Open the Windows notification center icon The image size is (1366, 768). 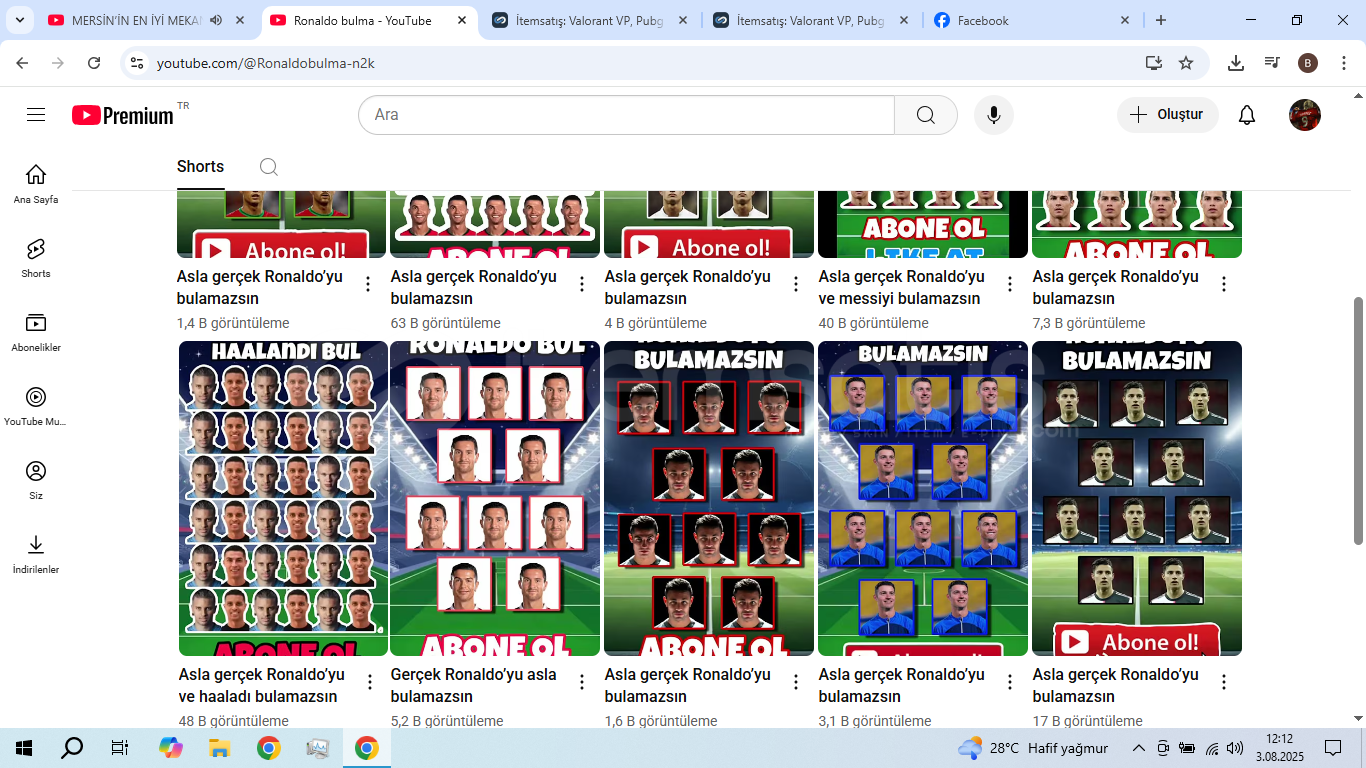(x=1333, y=748)
